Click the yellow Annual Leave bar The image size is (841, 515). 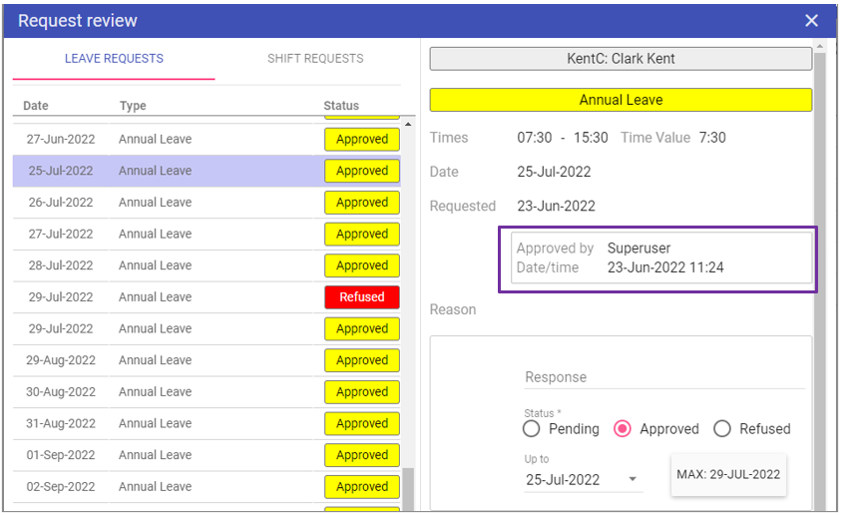point(620,100)
